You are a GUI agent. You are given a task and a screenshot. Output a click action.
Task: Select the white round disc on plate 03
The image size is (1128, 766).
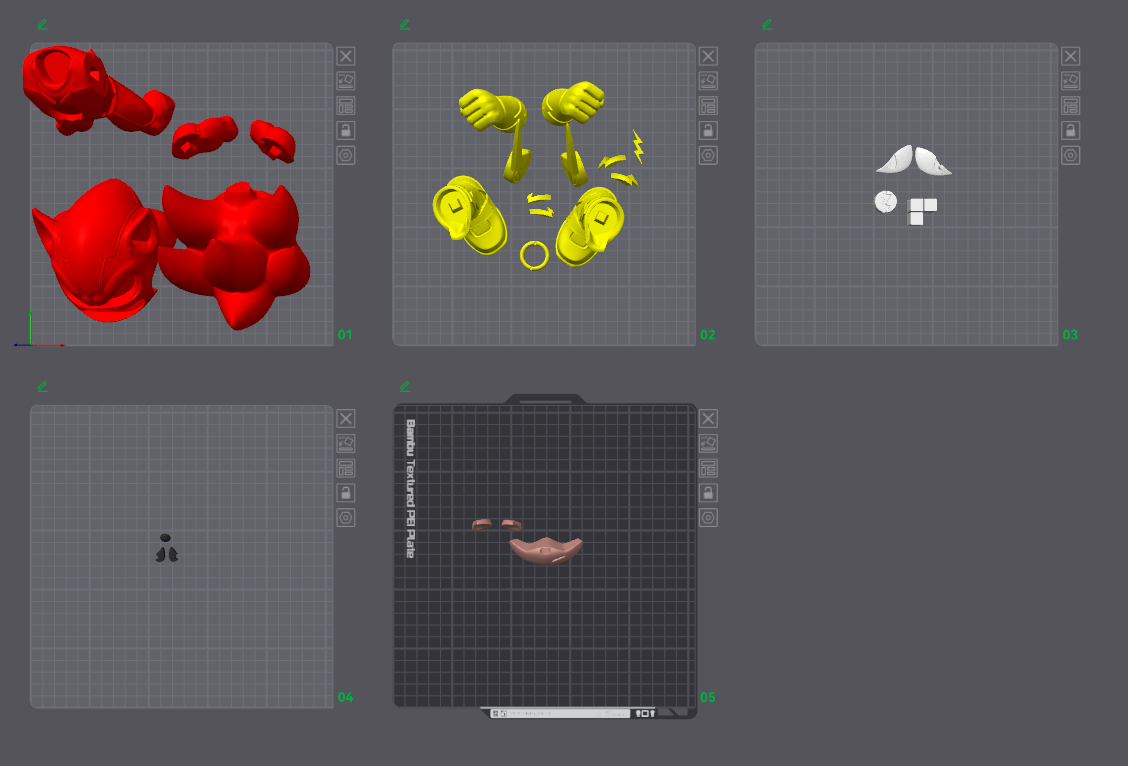pyautogui.click(x=886, y=201)
